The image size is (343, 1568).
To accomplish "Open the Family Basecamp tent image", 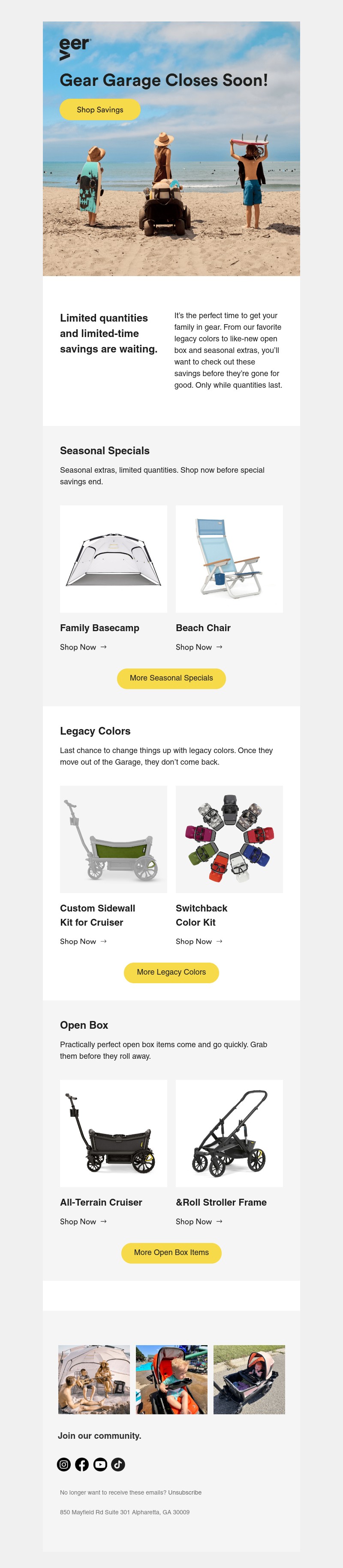I will point(113,559).
